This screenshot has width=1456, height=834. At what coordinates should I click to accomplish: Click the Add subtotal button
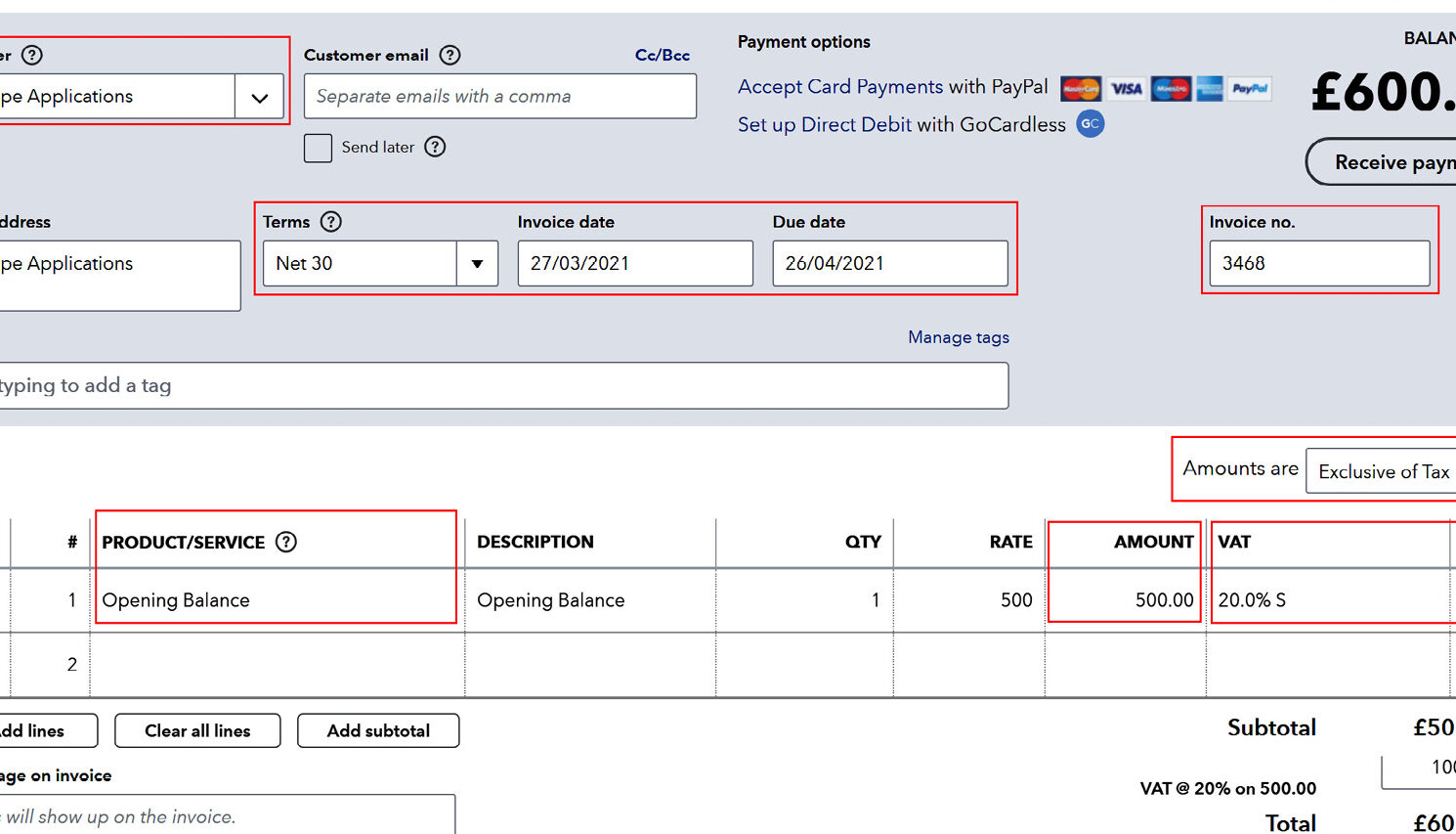tap(378, 730)
